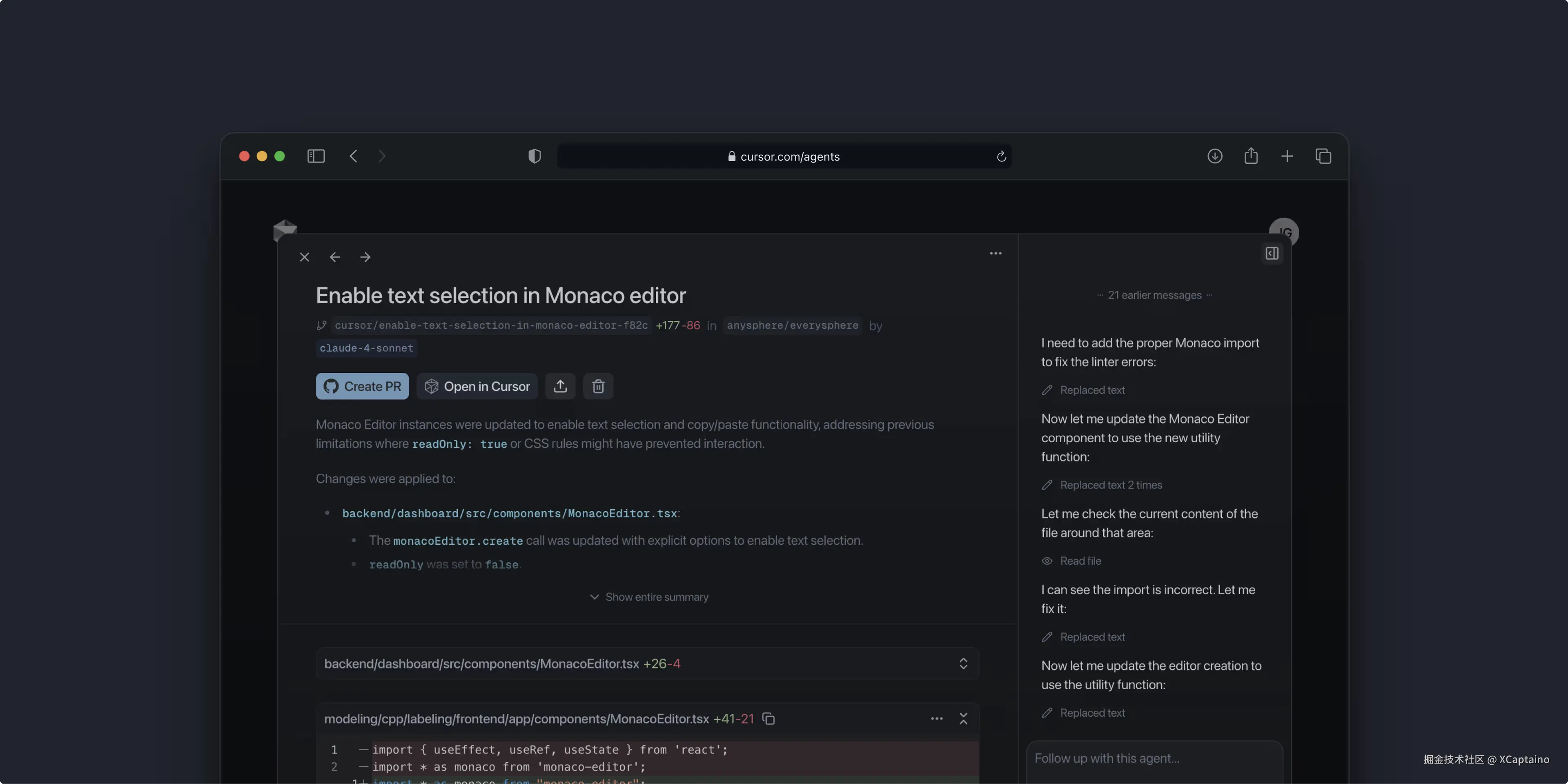Close the agent detail panel
Screen dimensions: 1568x784
click(x=304, y=257)
